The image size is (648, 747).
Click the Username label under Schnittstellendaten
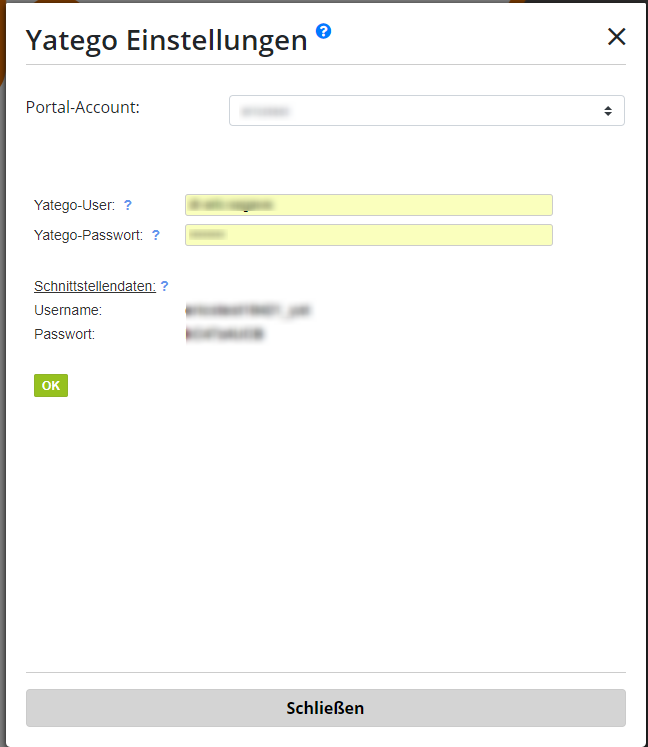[x=68, y=311]
